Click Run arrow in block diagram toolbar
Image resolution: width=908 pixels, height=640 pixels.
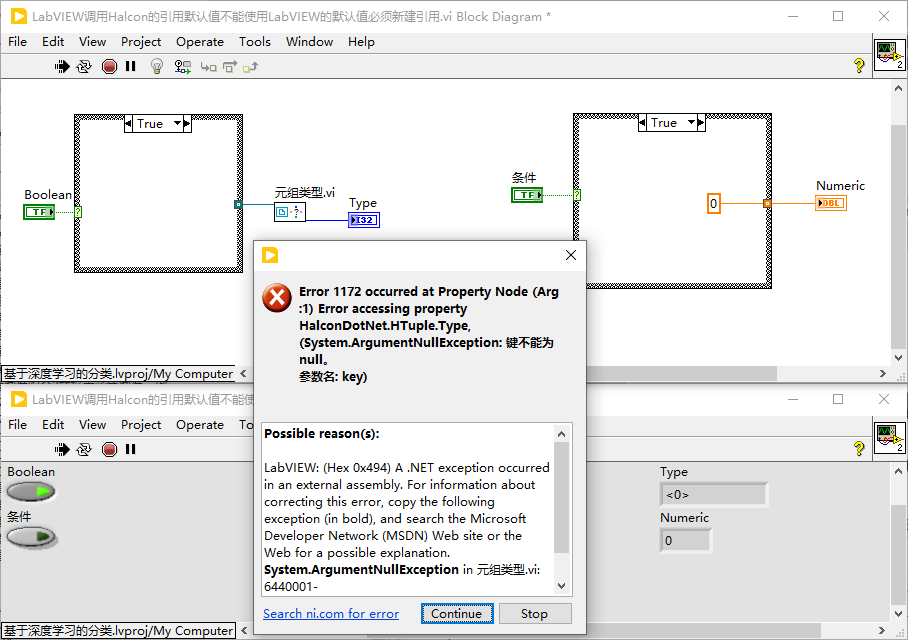[x=61, y=67]
